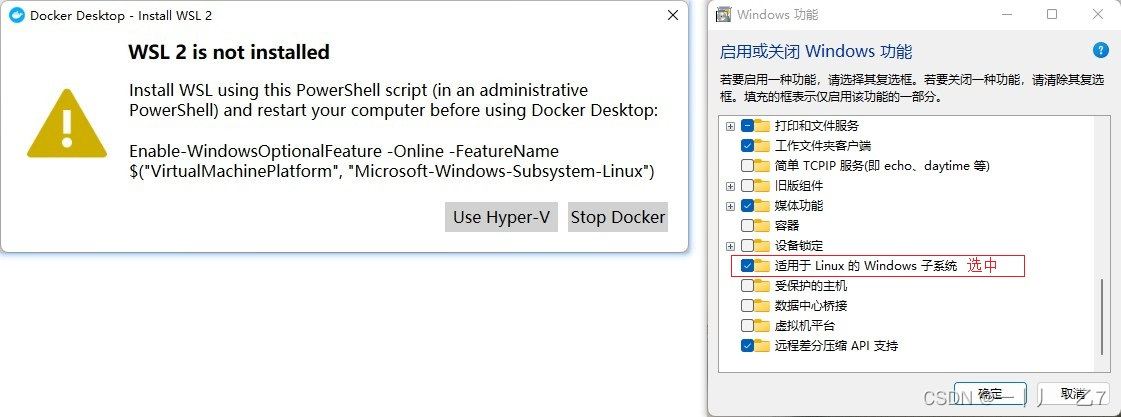1121x417 pixels.
Task: Click the Use Hyper-V button
Action: [x=501, y=217]
